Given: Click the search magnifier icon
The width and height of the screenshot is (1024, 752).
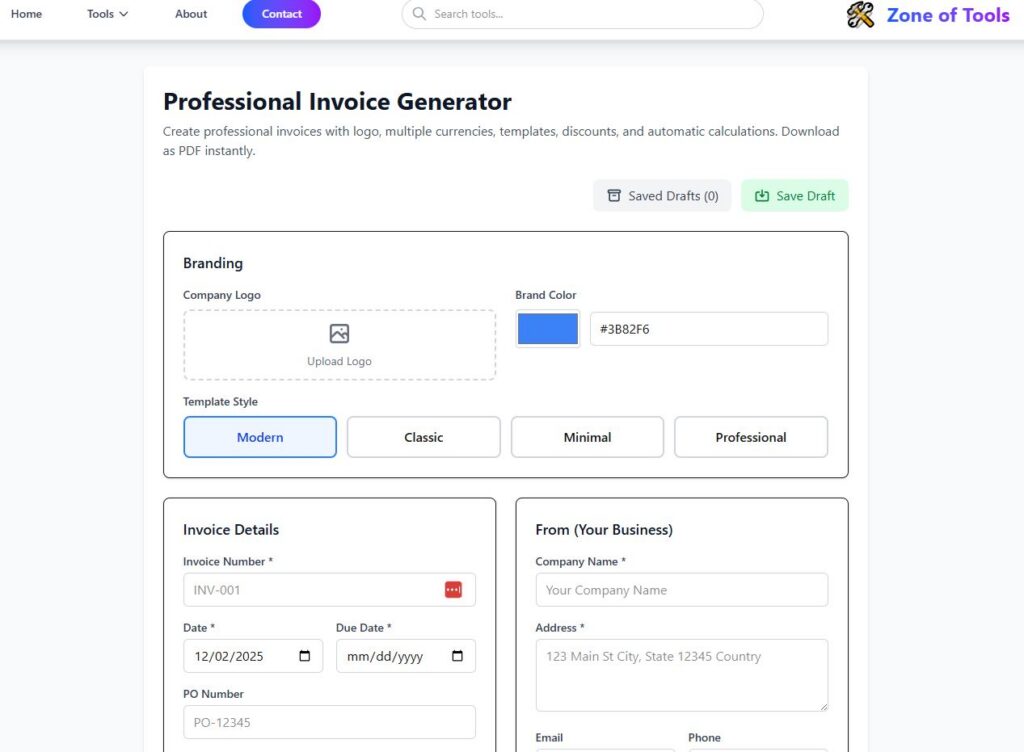Looking at the screenshot, I should pyautogui.click(x=419, y=14).
